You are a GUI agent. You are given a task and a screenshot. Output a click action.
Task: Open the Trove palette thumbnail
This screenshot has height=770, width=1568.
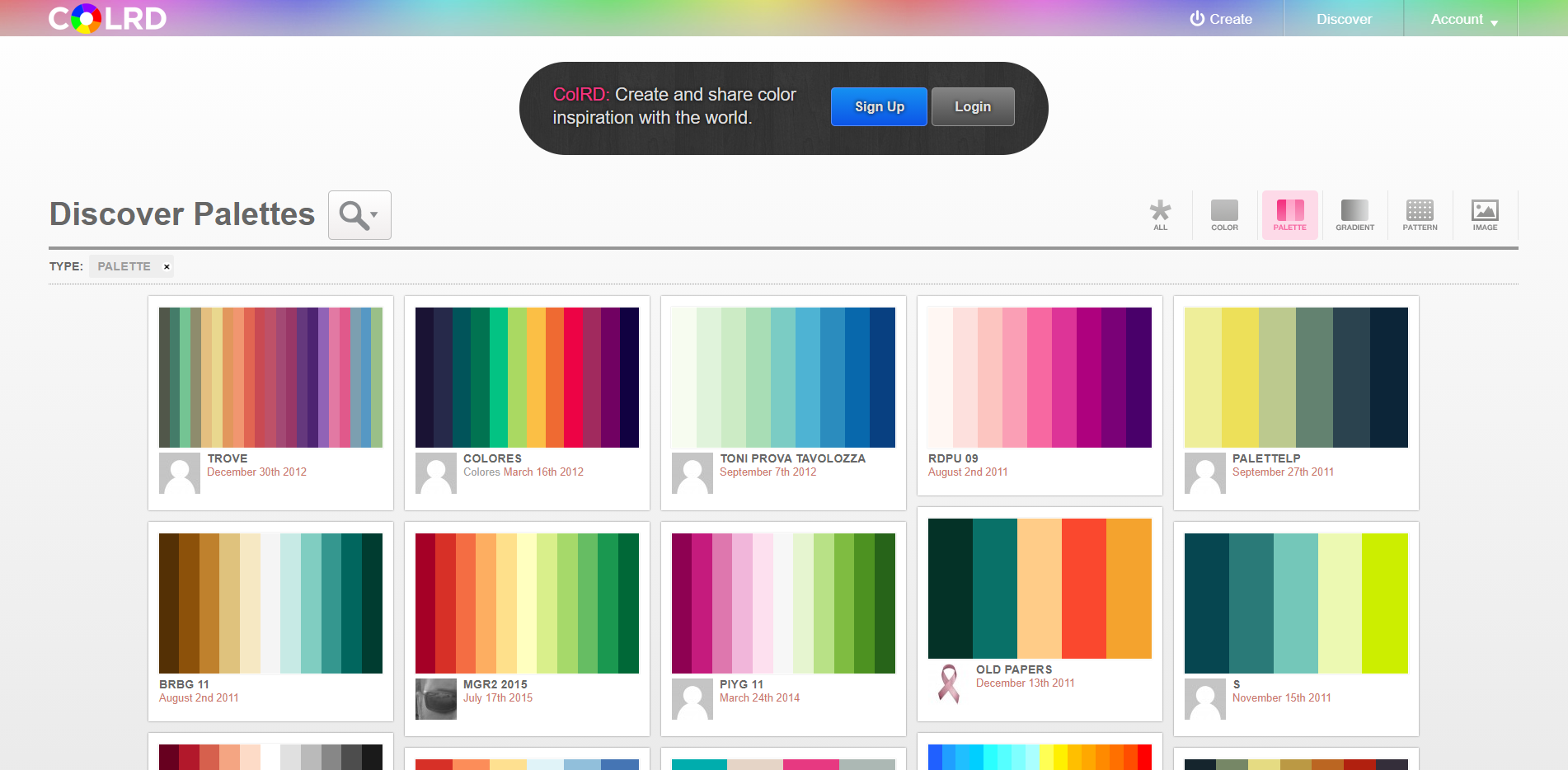click(270, 378)
